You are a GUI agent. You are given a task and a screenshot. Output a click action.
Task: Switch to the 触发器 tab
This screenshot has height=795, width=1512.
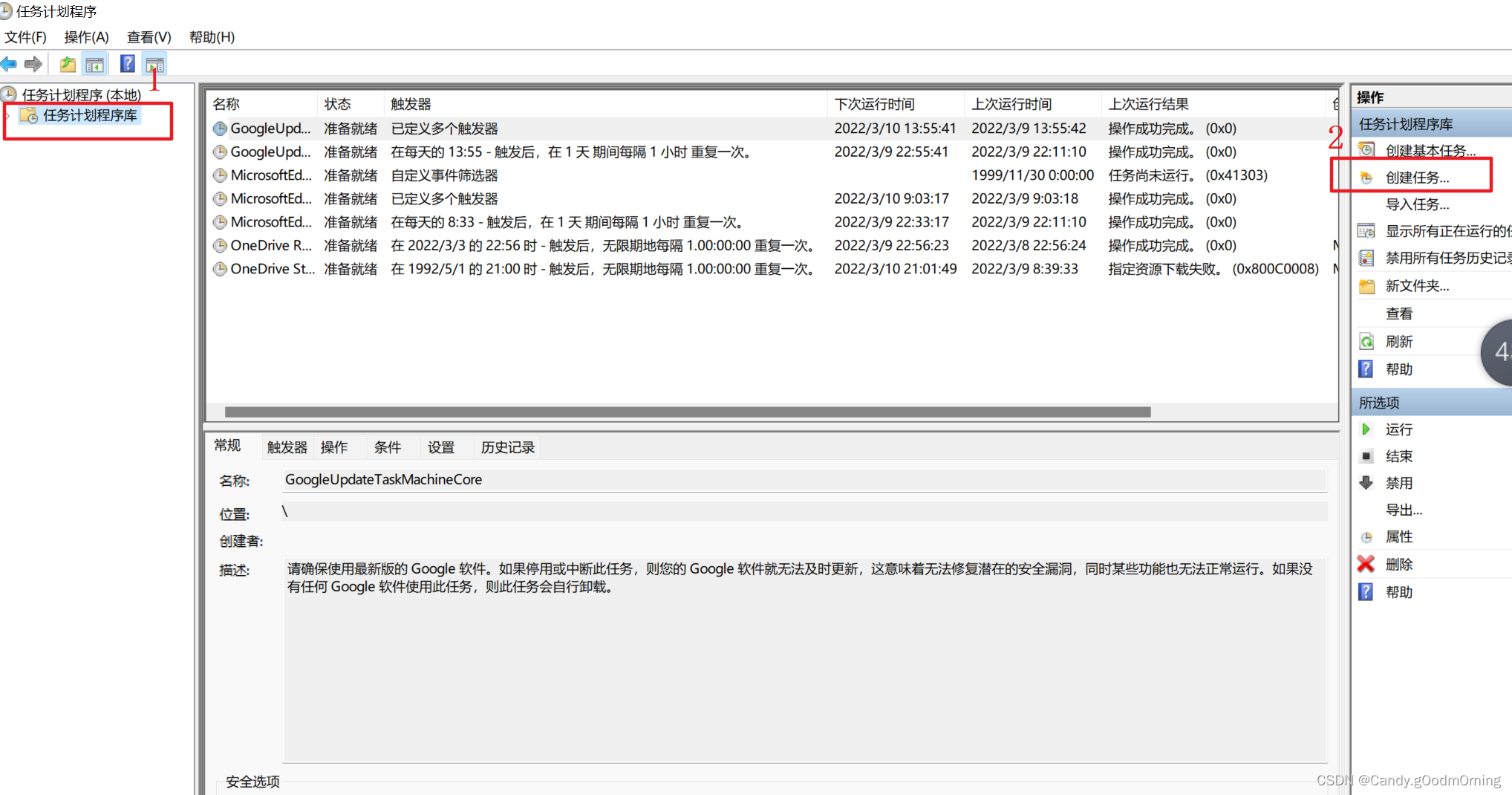(x=287, y=447)
